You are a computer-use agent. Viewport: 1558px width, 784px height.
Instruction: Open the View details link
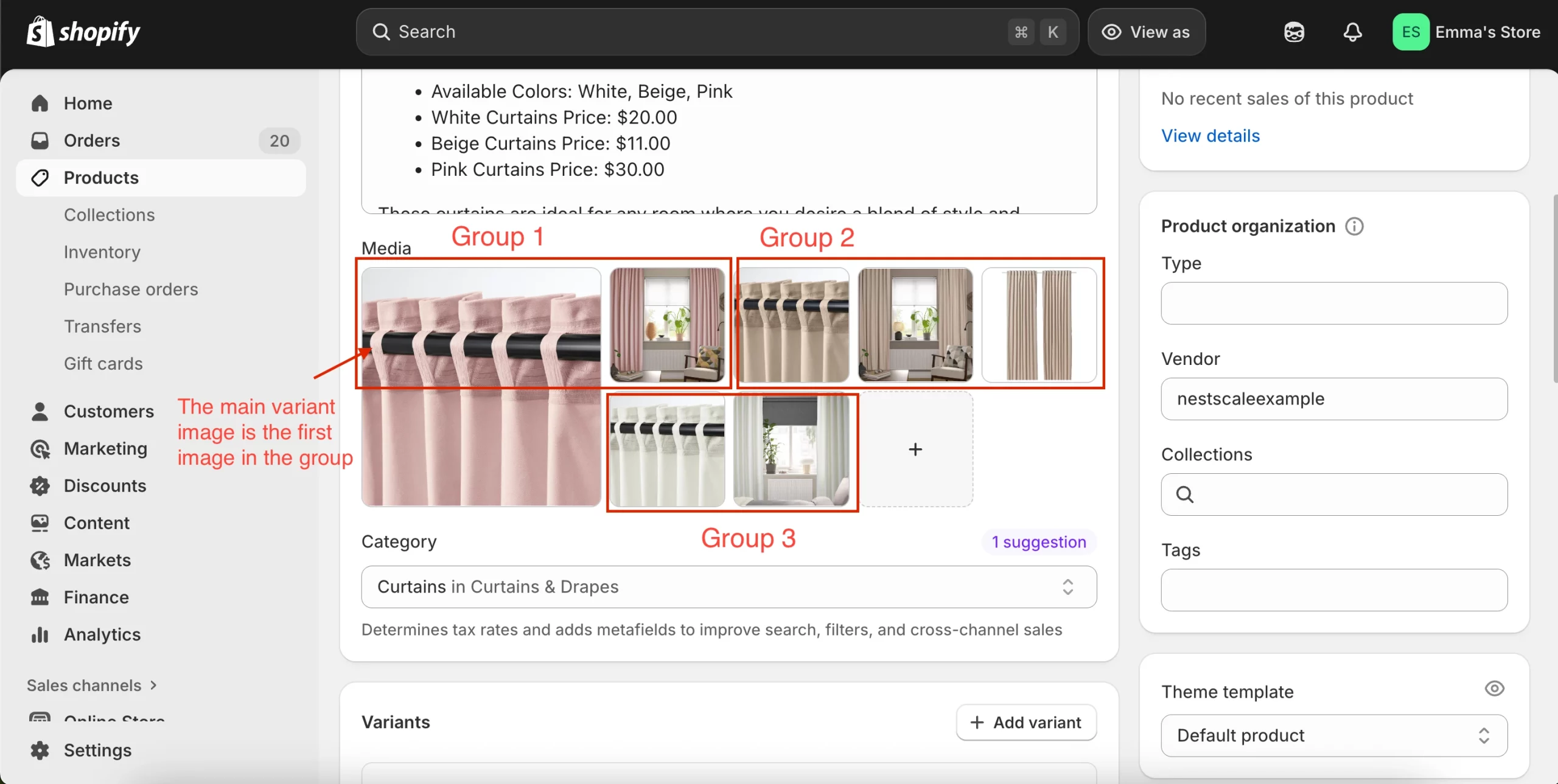coord(1210,136)
